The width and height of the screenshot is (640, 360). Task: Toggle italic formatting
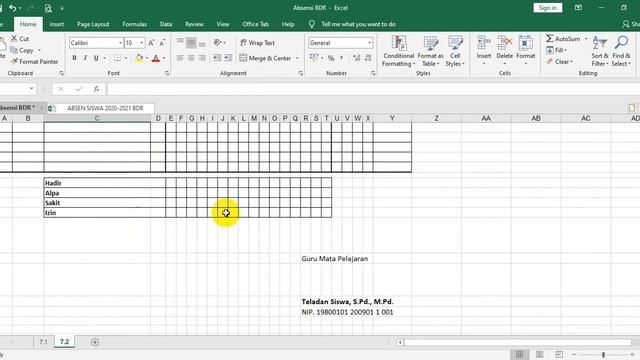85,58
